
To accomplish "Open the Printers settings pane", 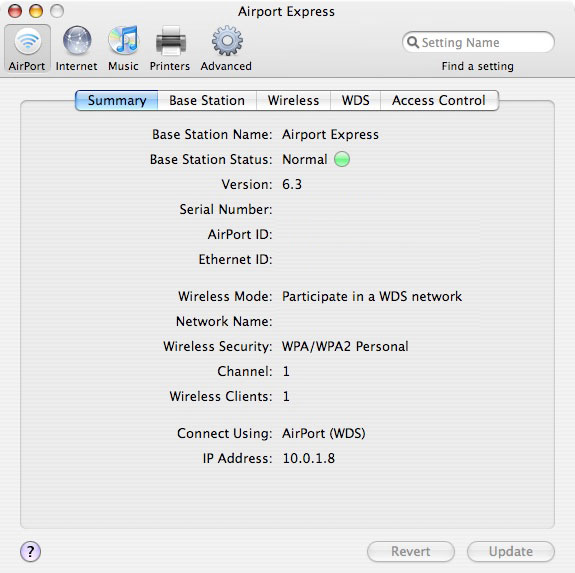I will tap(170, 48).
